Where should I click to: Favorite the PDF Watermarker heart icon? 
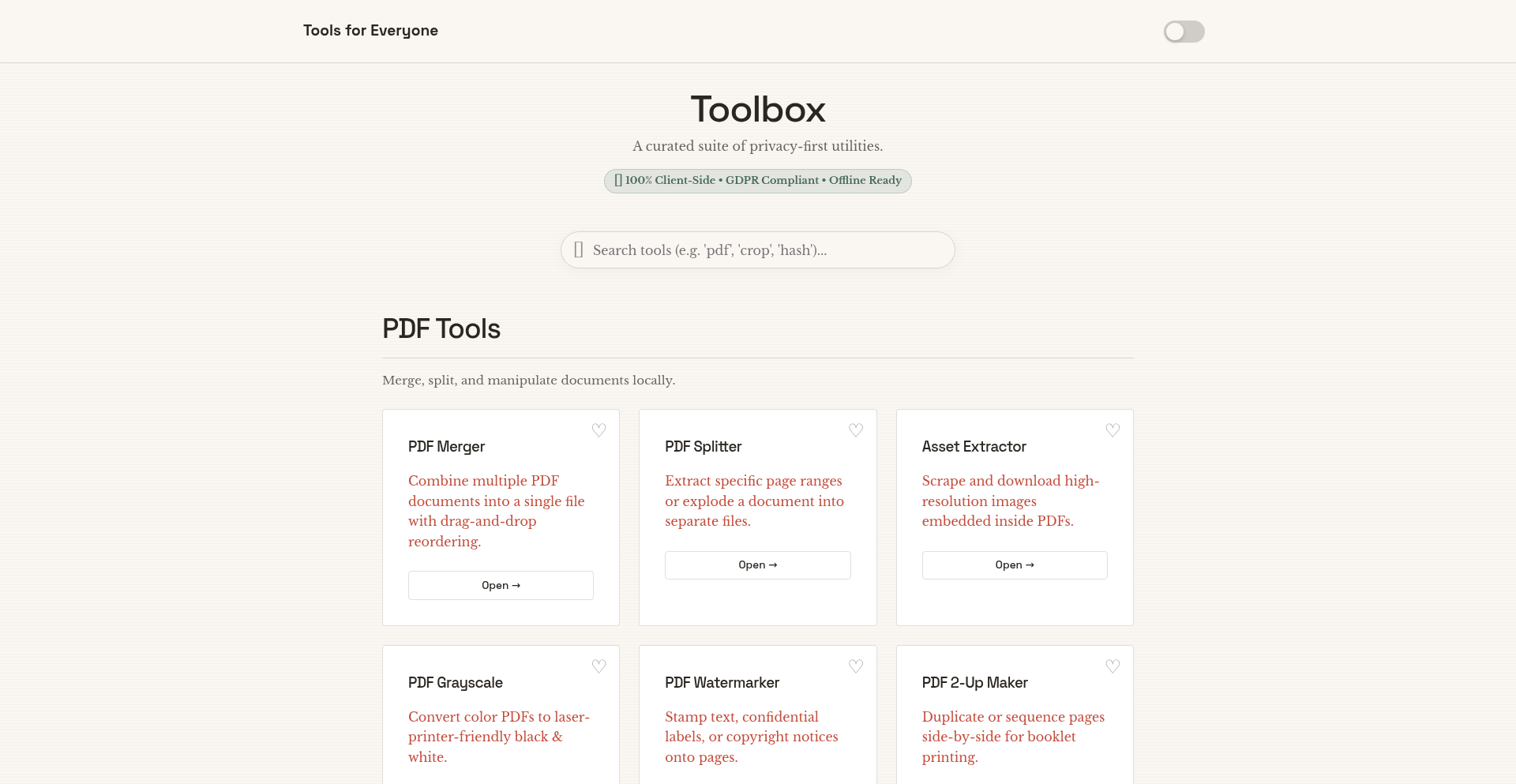(856, 666)
